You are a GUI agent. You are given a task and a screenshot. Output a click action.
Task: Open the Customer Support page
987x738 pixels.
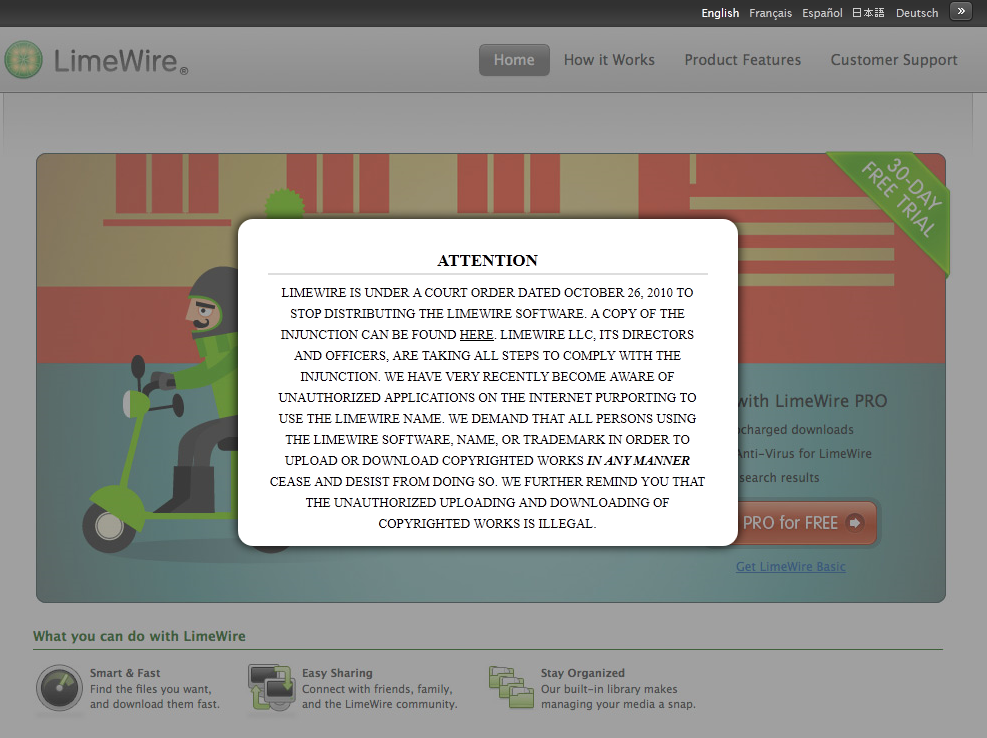click(894, 60)
